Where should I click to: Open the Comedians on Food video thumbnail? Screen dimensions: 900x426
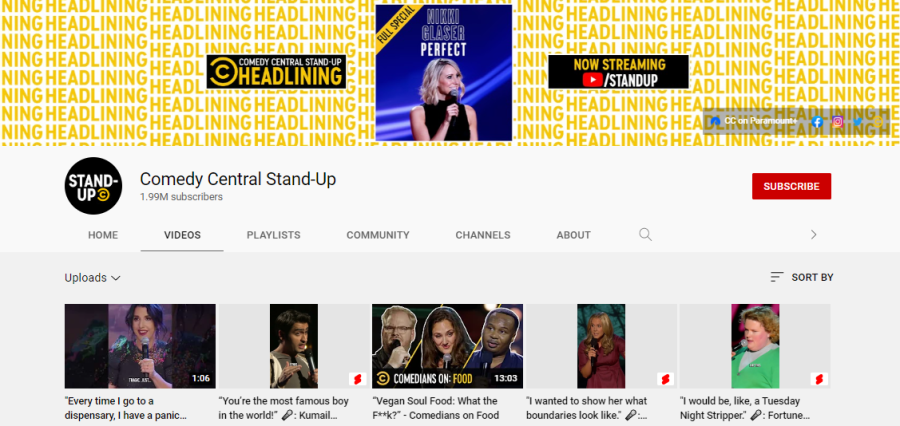point(447,346)
